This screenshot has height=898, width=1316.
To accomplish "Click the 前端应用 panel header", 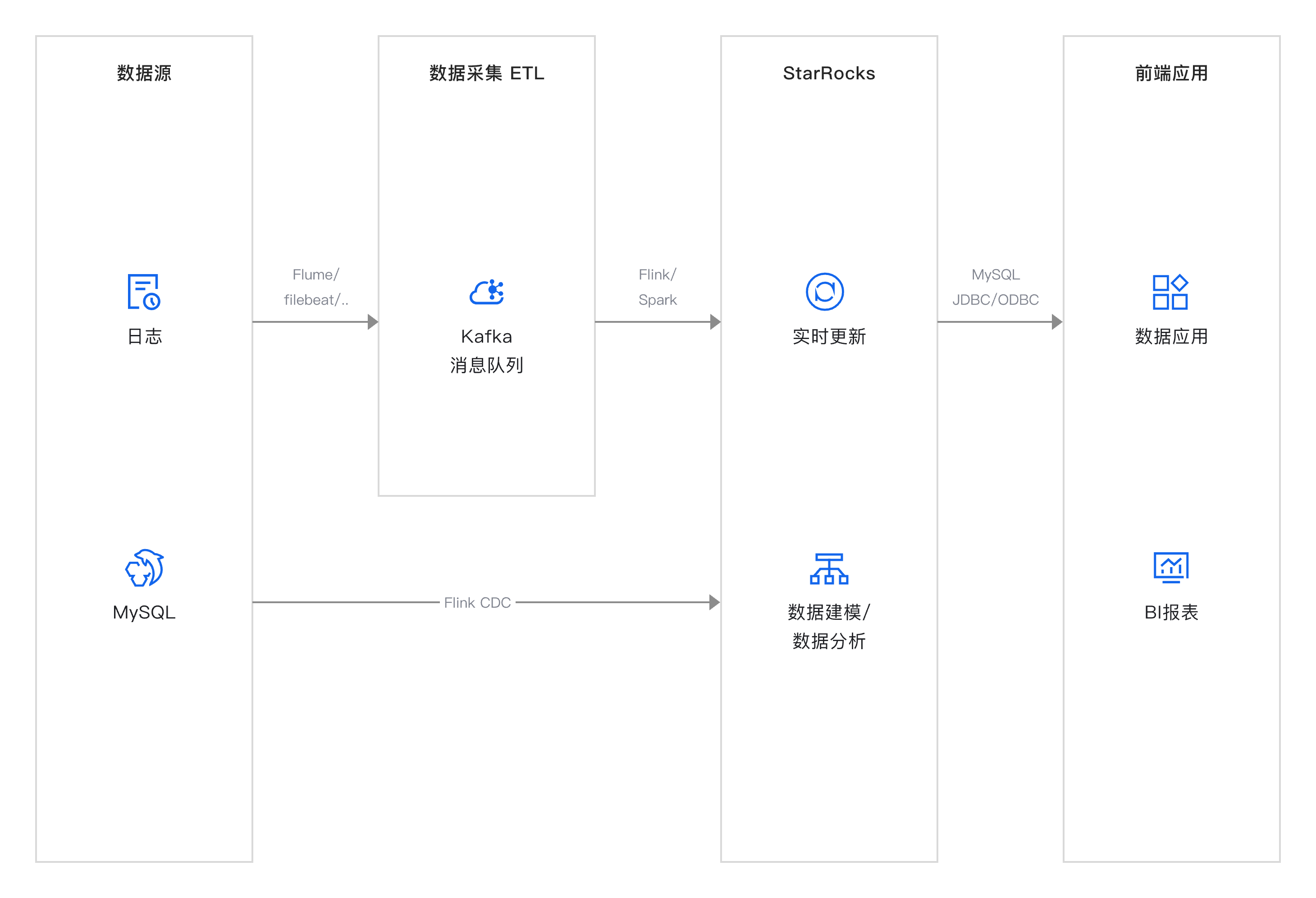I will [x=1171, y=73].
